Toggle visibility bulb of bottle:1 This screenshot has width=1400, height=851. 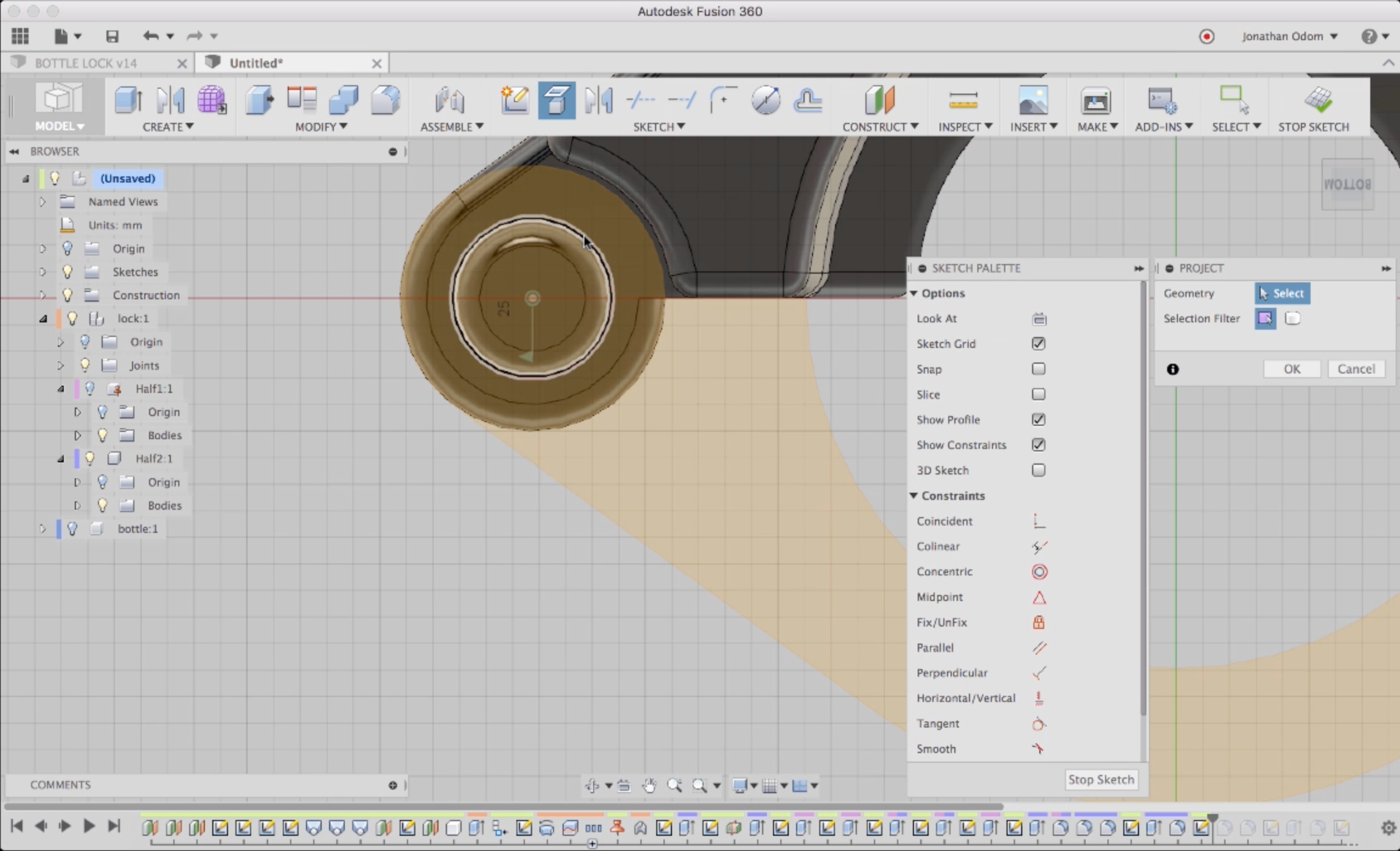pyautogui.click(x=72, y=529)
